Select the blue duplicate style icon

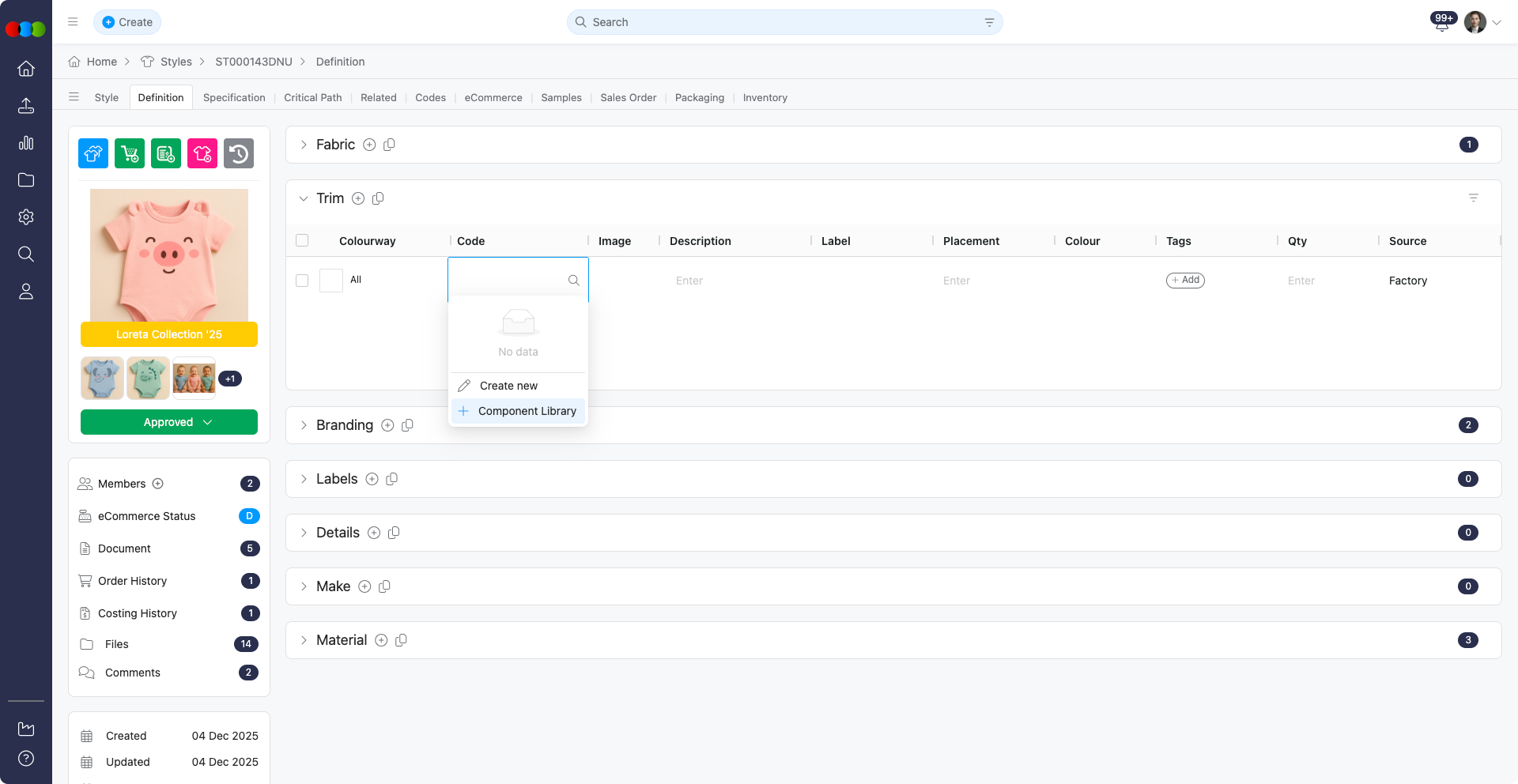[93, 153]
